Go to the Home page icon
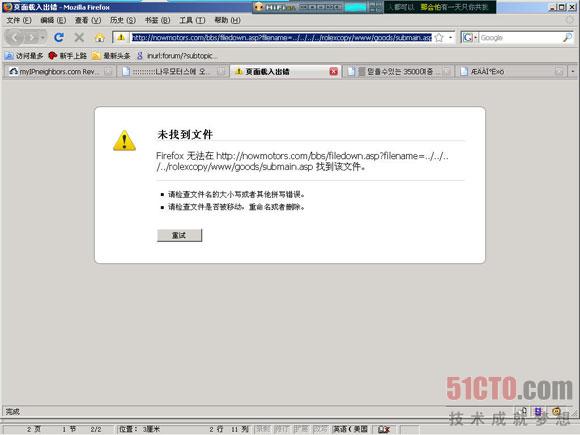 (x=100, y=37)
